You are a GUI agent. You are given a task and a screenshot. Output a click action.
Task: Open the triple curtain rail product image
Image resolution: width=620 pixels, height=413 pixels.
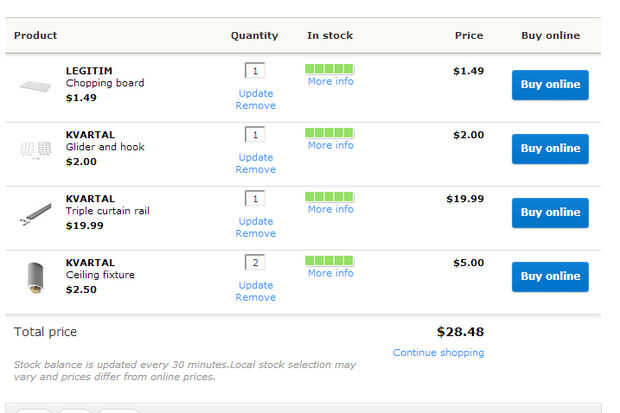pos(35,213)
